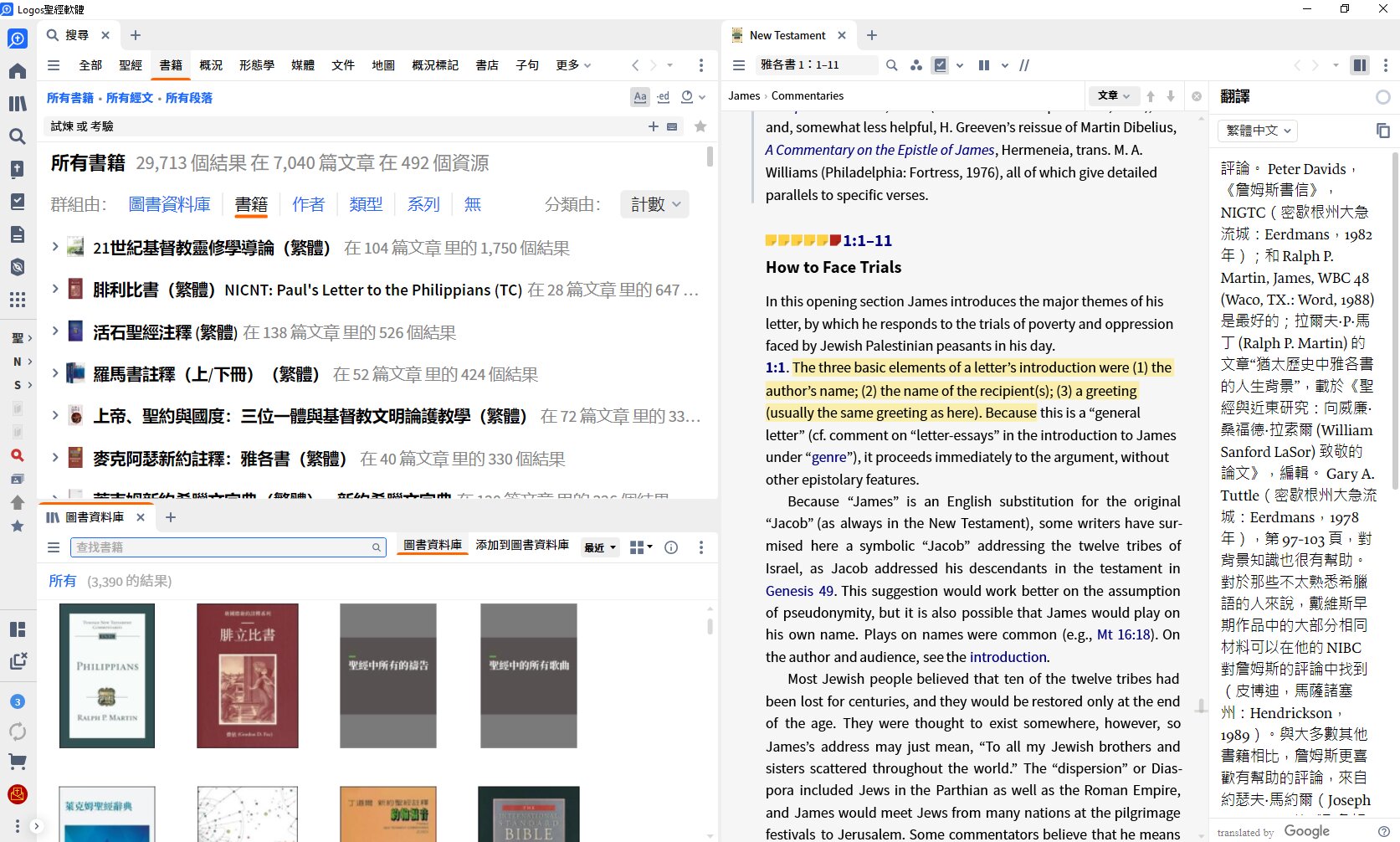The image size is (1400, 842).
Task: Open the Reading plan checklist sidebar icon
Action: 17,202
